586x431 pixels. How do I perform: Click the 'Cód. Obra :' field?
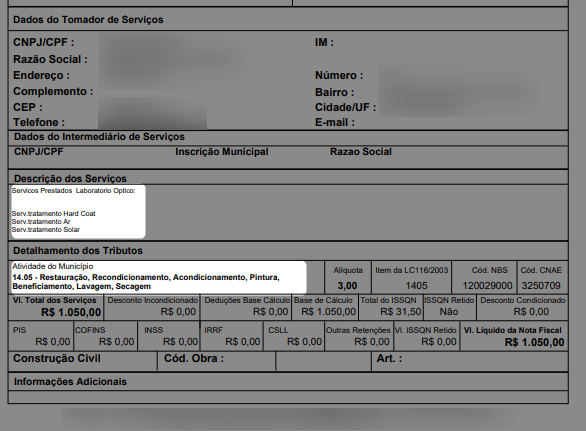tap(194, 358)
